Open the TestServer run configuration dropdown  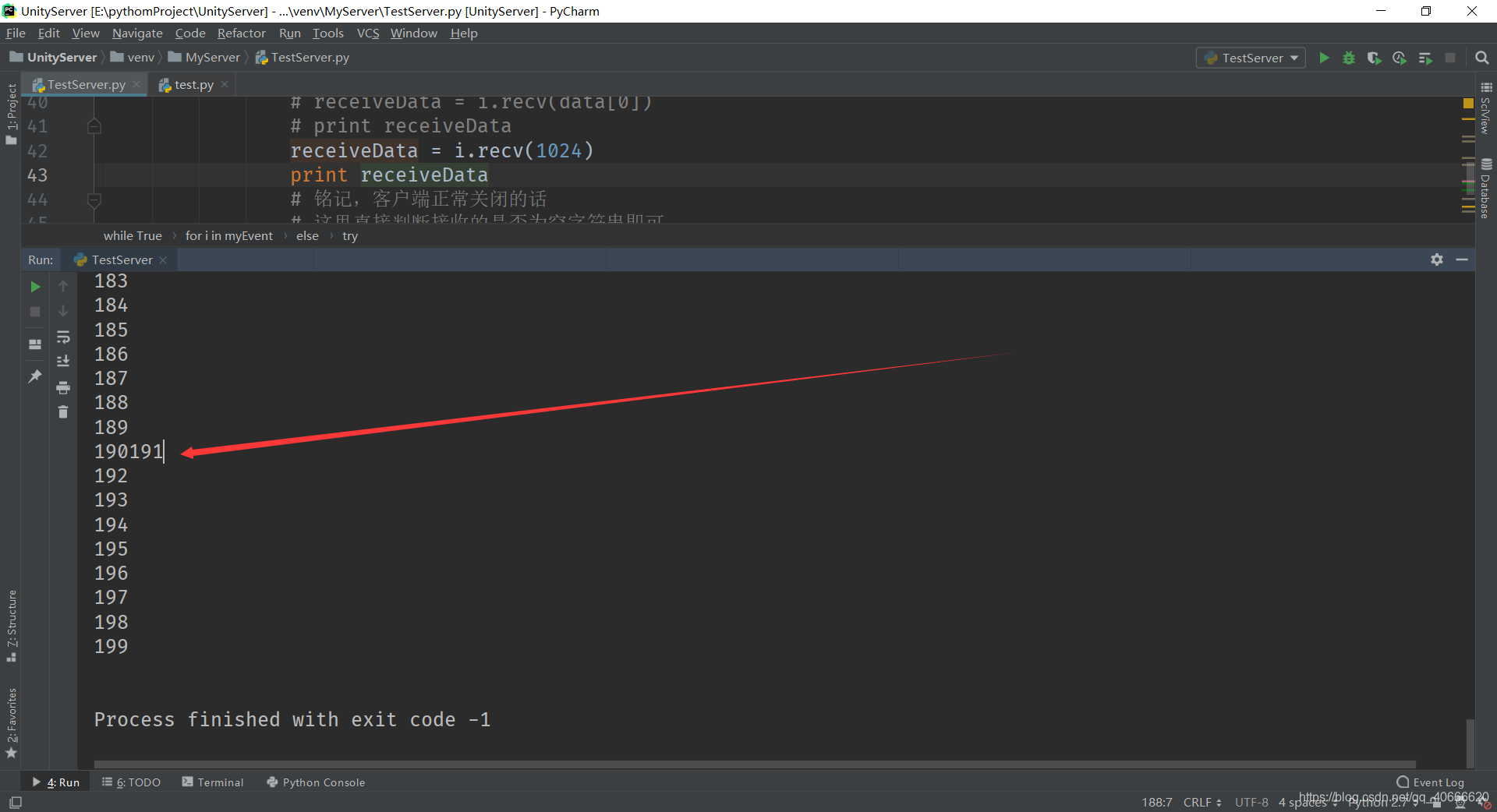(1251, 58)
